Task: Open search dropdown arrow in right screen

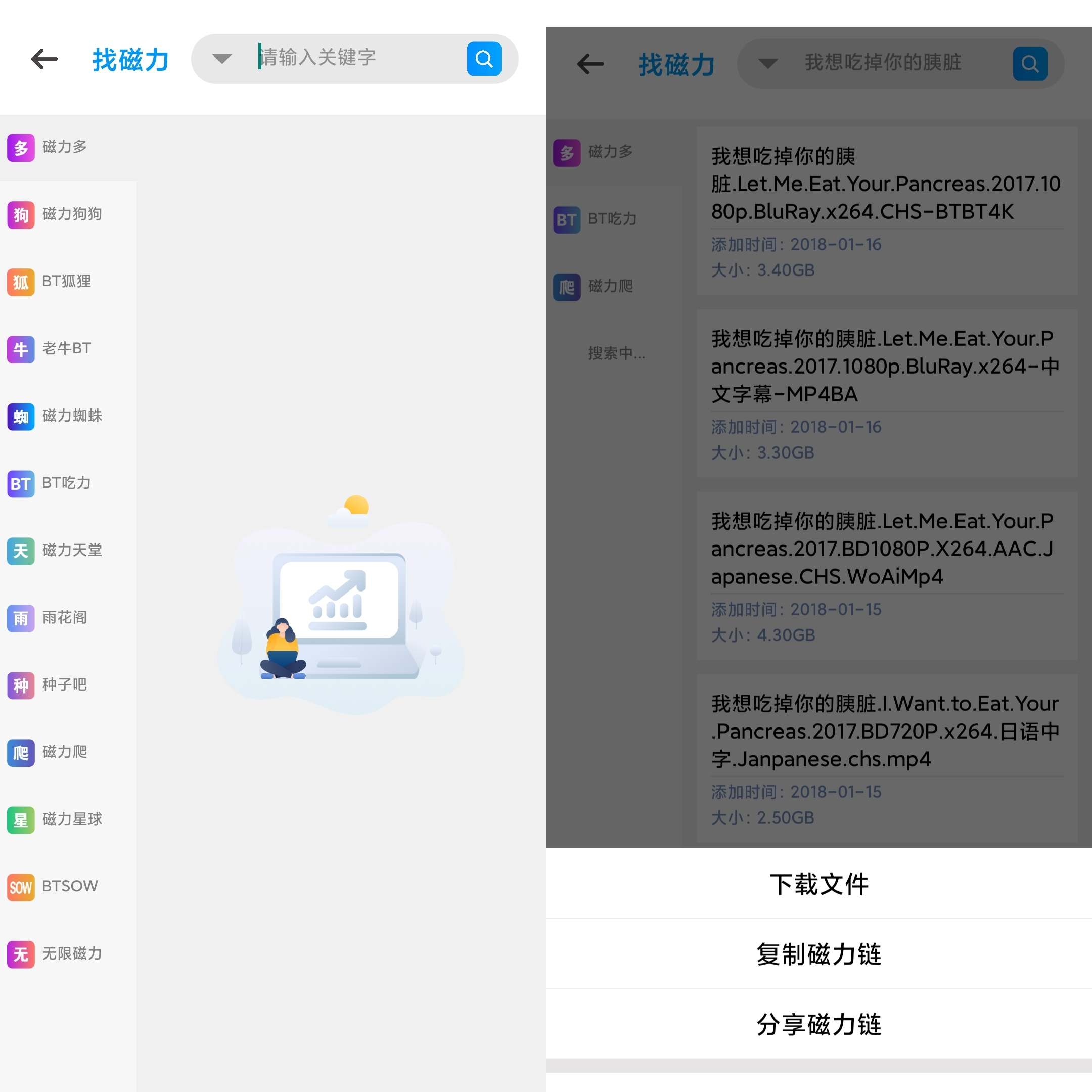Action: tap(767, 63)
